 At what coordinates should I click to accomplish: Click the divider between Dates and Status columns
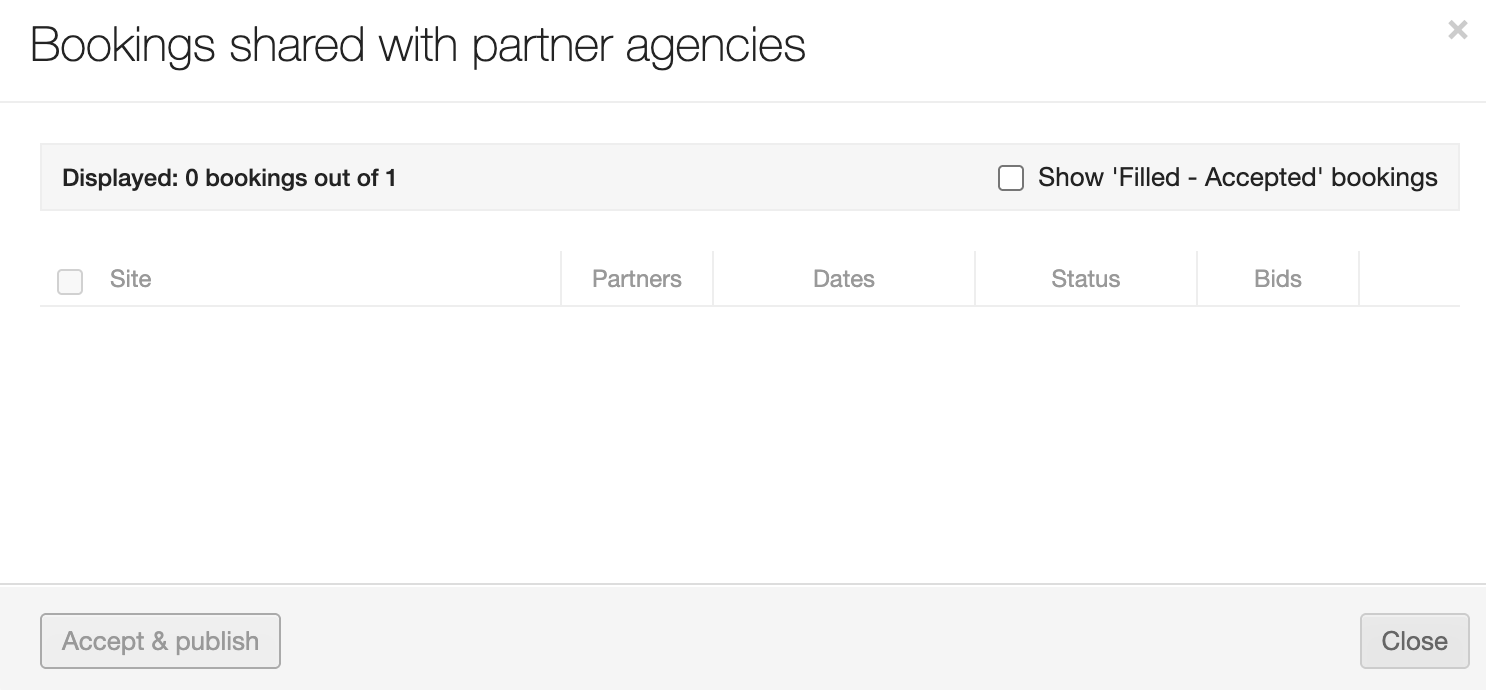click(975, 279)
